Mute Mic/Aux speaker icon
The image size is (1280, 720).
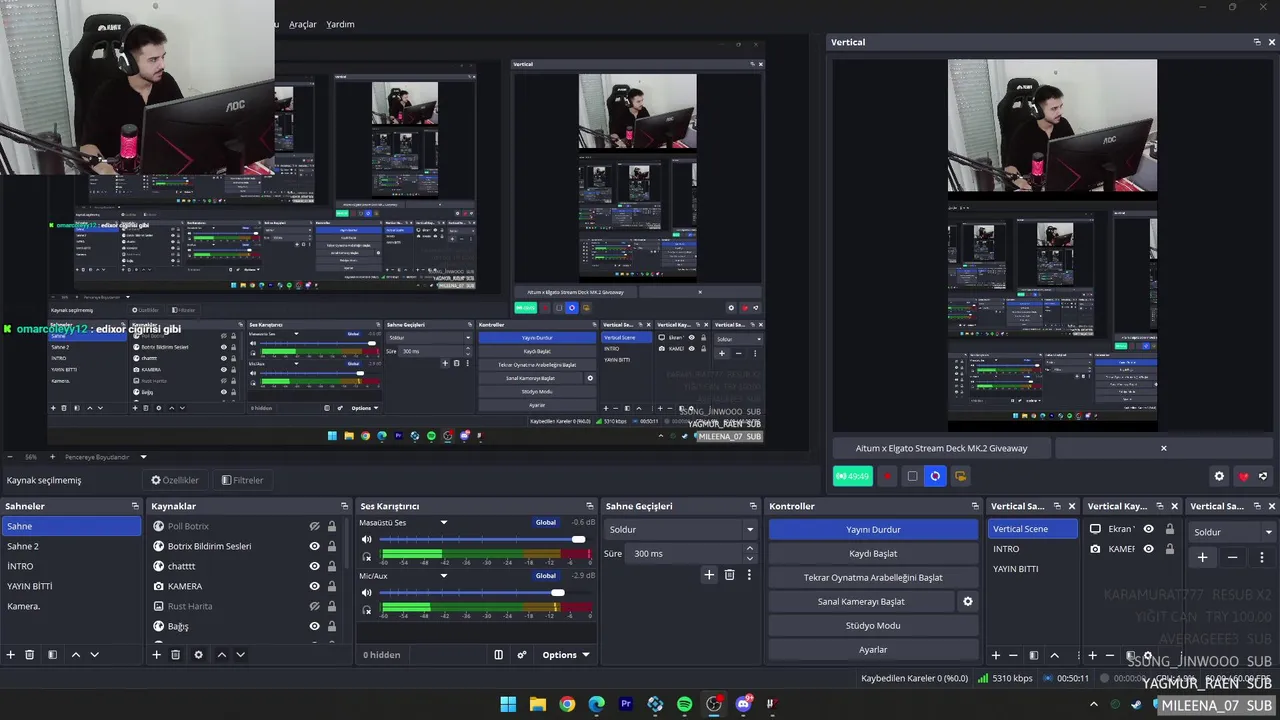[367, 593]
